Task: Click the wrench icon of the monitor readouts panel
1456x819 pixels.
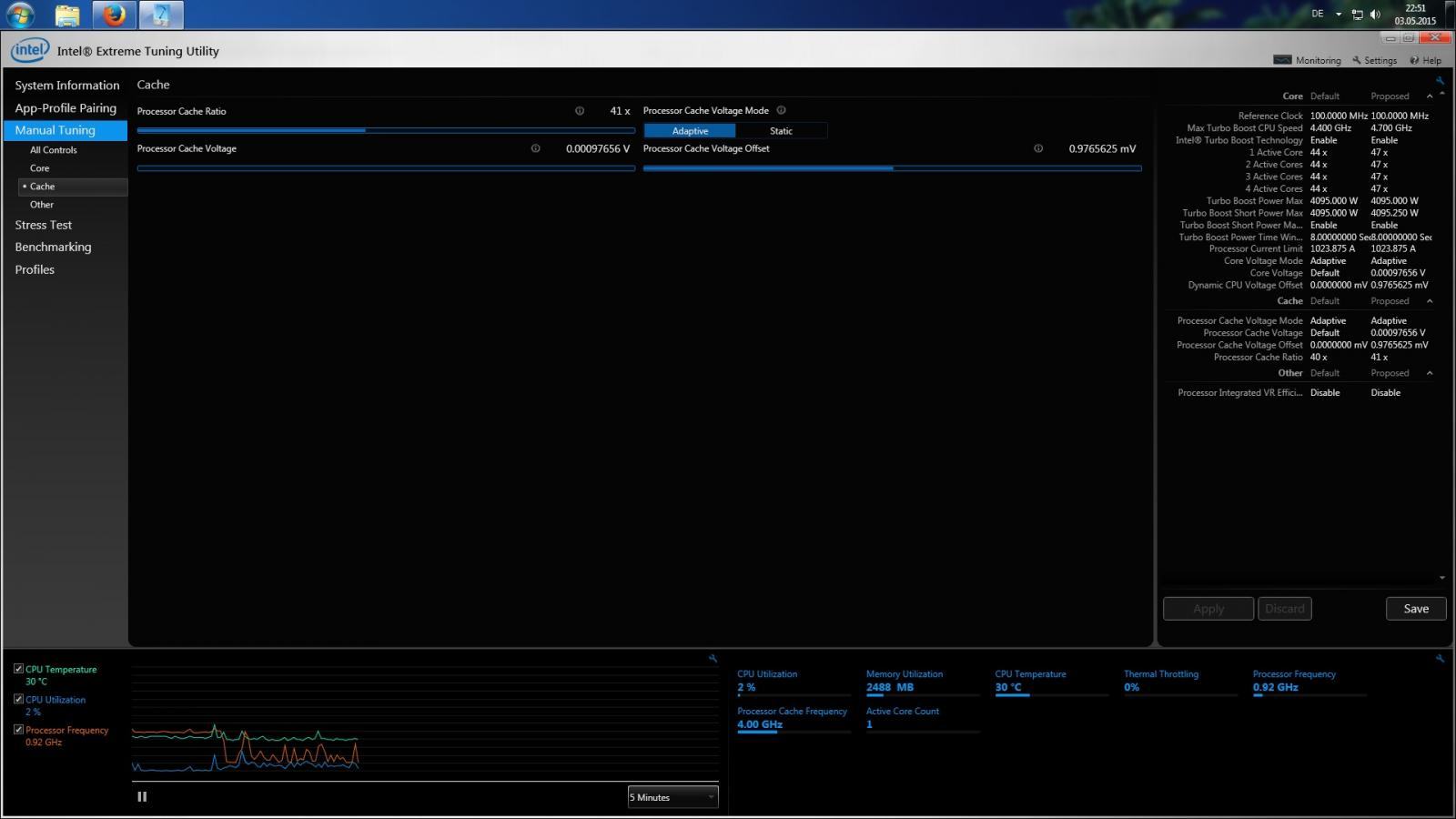Action: coord(1440,658)
